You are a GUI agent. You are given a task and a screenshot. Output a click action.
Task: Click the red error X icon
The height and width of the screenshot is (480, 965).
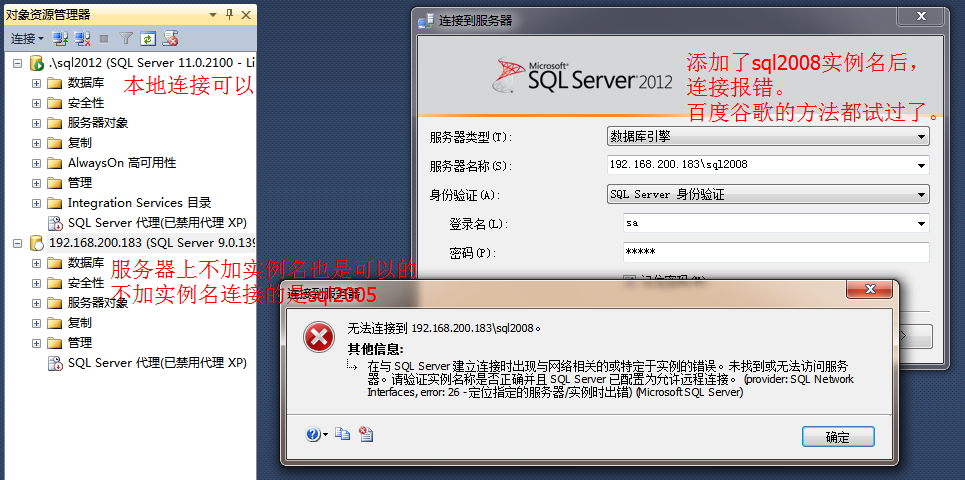tap(319, 338)
